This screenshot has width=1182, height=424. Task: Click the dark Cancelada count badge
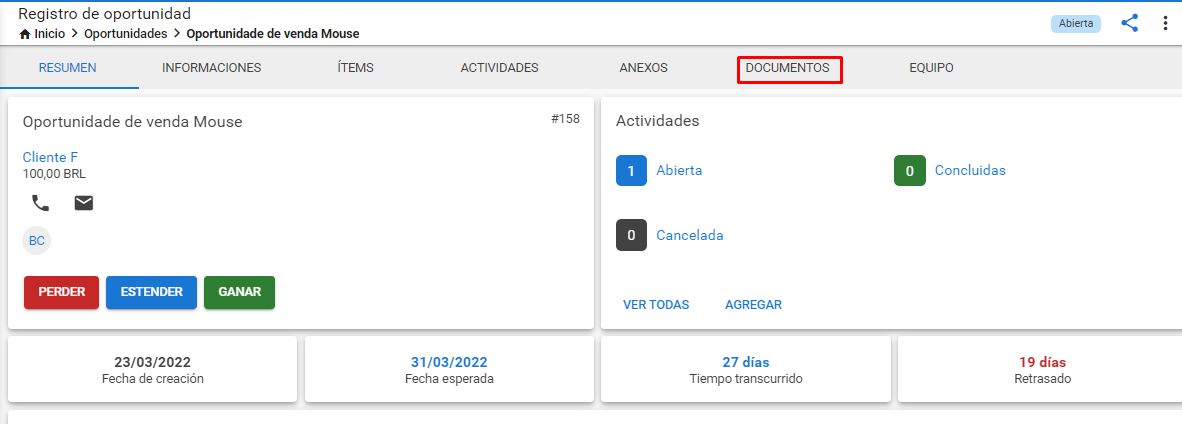(x=631, y=235)
